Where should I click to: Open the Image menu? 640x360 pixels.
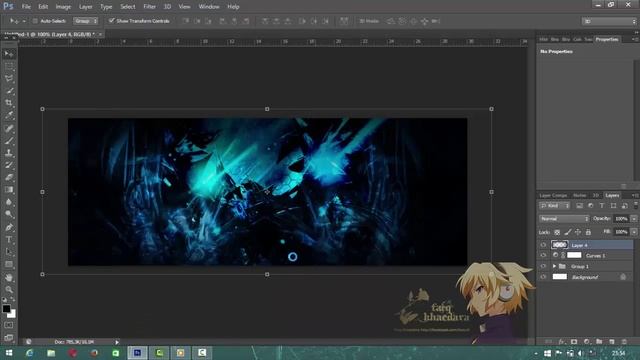63,7
